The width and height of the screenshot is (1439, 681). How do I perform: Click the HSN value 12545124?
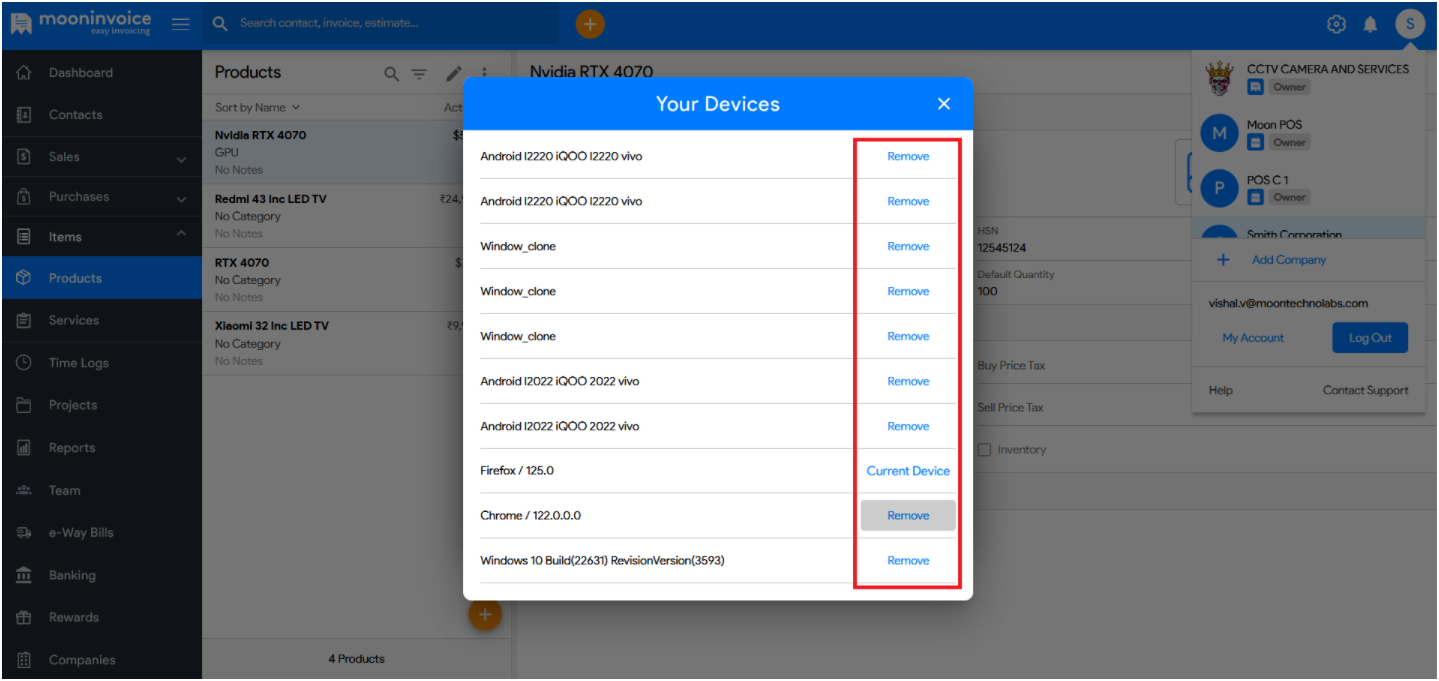pos(1002,248)
